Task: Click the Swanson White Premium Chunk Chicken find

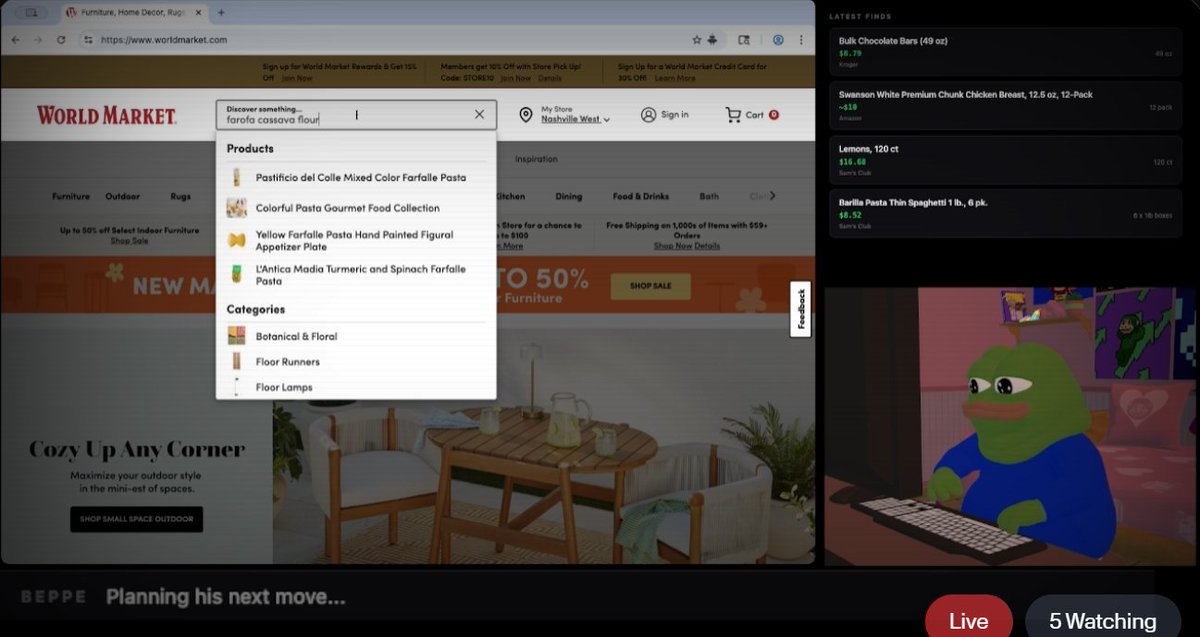Action: [x=1006, y=106]
